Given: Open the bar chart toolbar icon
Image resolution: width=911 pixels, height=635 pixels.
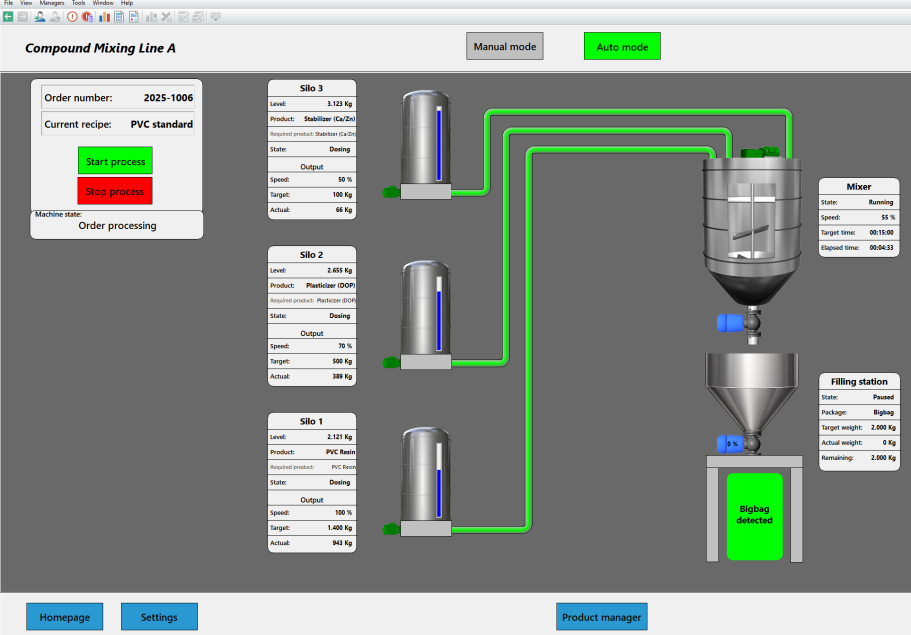Looking at the screenshot, I should (x=104, y=17).
